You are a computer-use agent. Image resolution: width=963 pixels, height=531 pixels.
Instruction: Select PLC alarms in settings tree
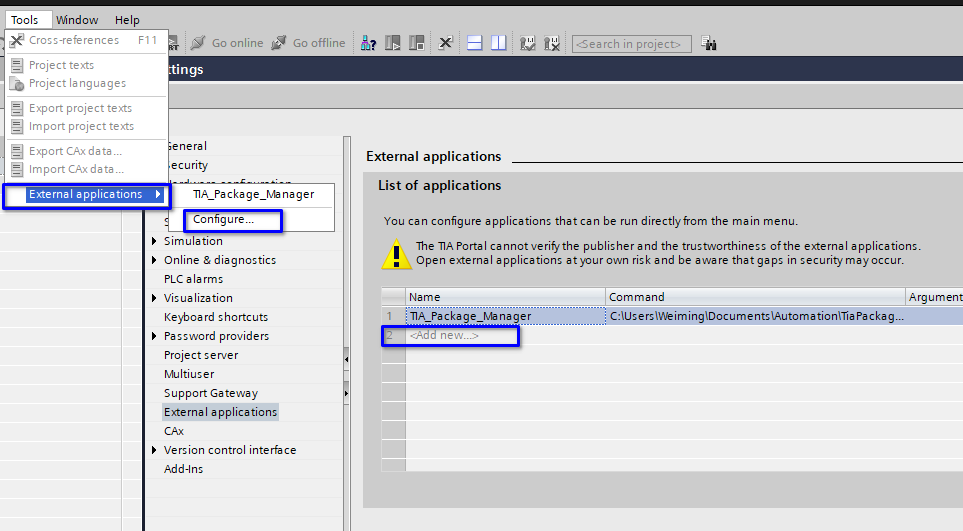[193, 279]
